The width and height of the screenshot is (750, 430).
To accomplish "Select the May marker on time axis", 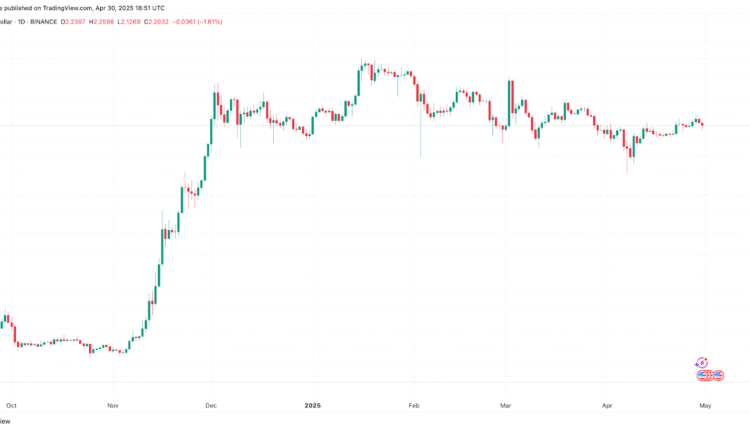I will point(705,406).
